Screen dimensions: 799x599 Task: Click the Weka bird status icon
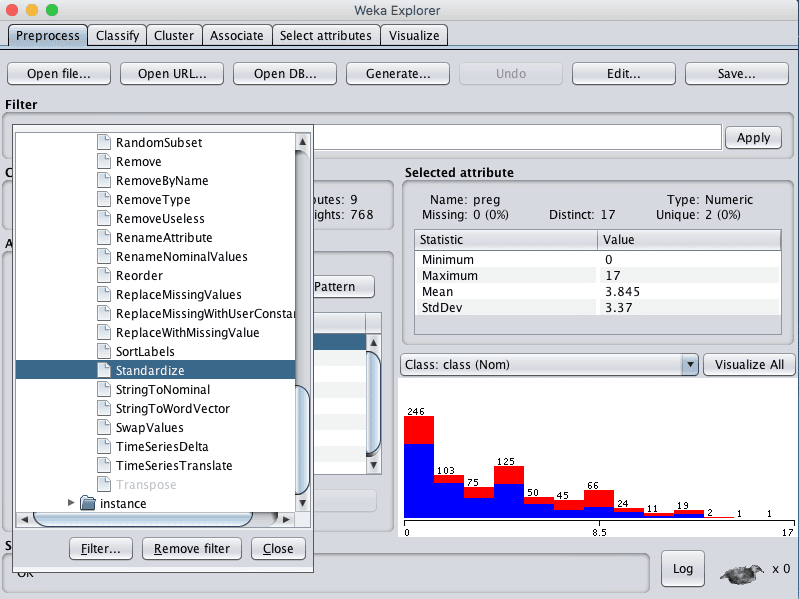click(x=742, y=573)
